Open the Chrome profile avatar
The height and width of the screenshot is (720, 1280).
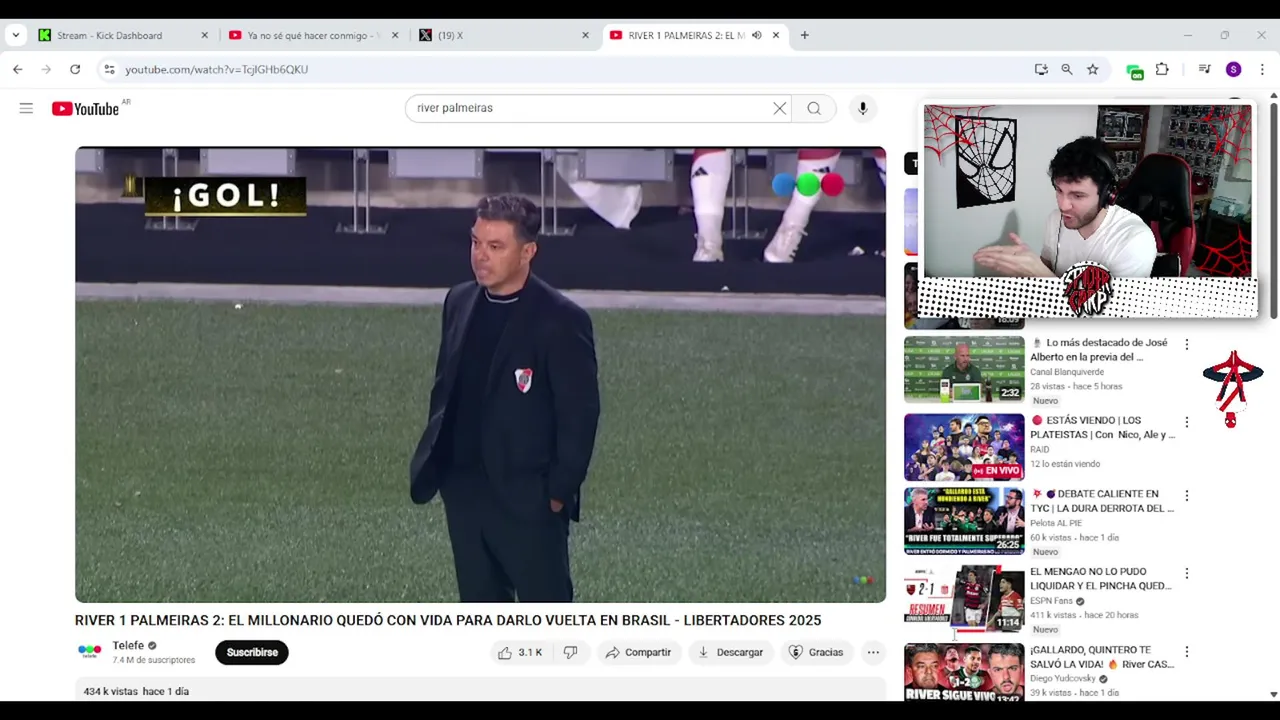point(1233,69)
